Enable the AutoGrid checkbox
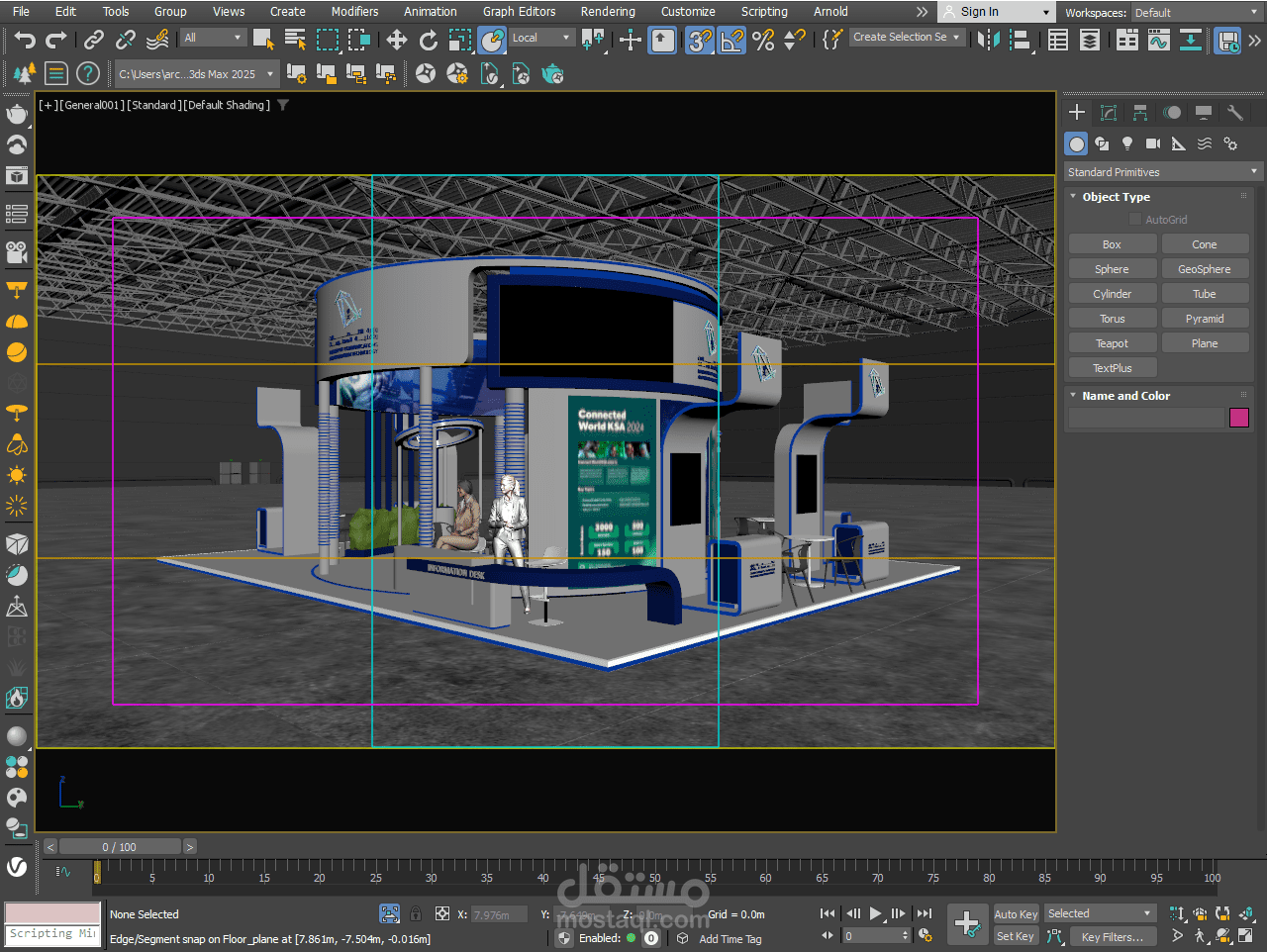The image size is (1267, 952). tap(1135, 220)
